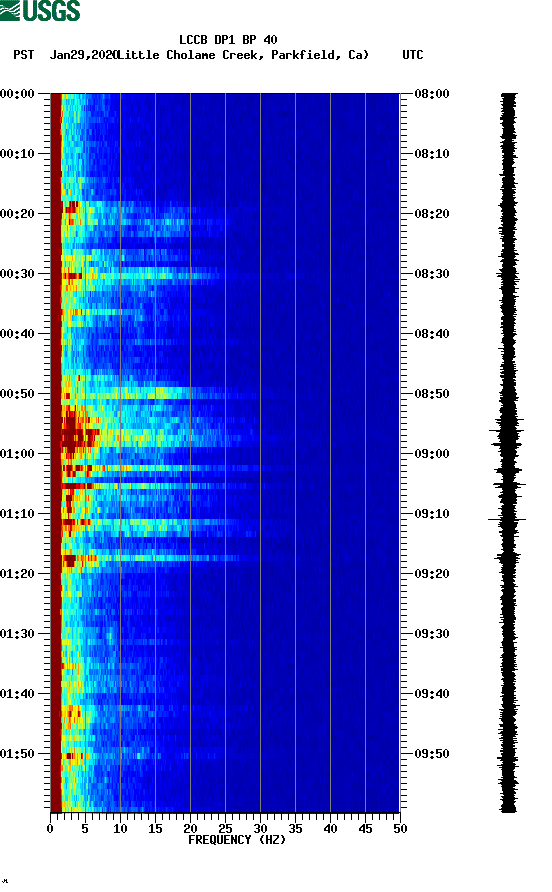The width and height of the screenshot is (552, 892).
Task: Select the title text 'LCCB DP1 BP 40'
Action: (x=228, y=40)
